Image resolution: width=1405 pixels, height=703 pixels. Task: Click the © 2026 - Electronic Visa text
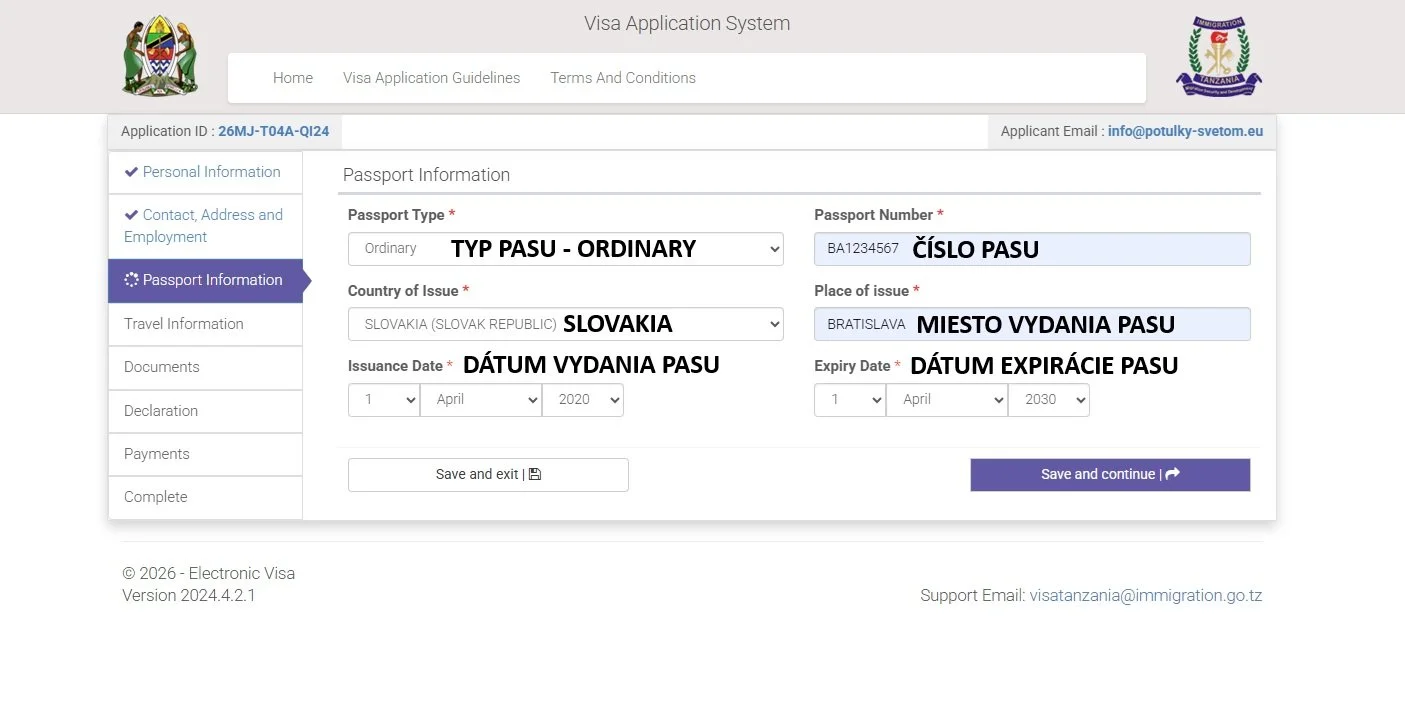click(x=208, y=574)
